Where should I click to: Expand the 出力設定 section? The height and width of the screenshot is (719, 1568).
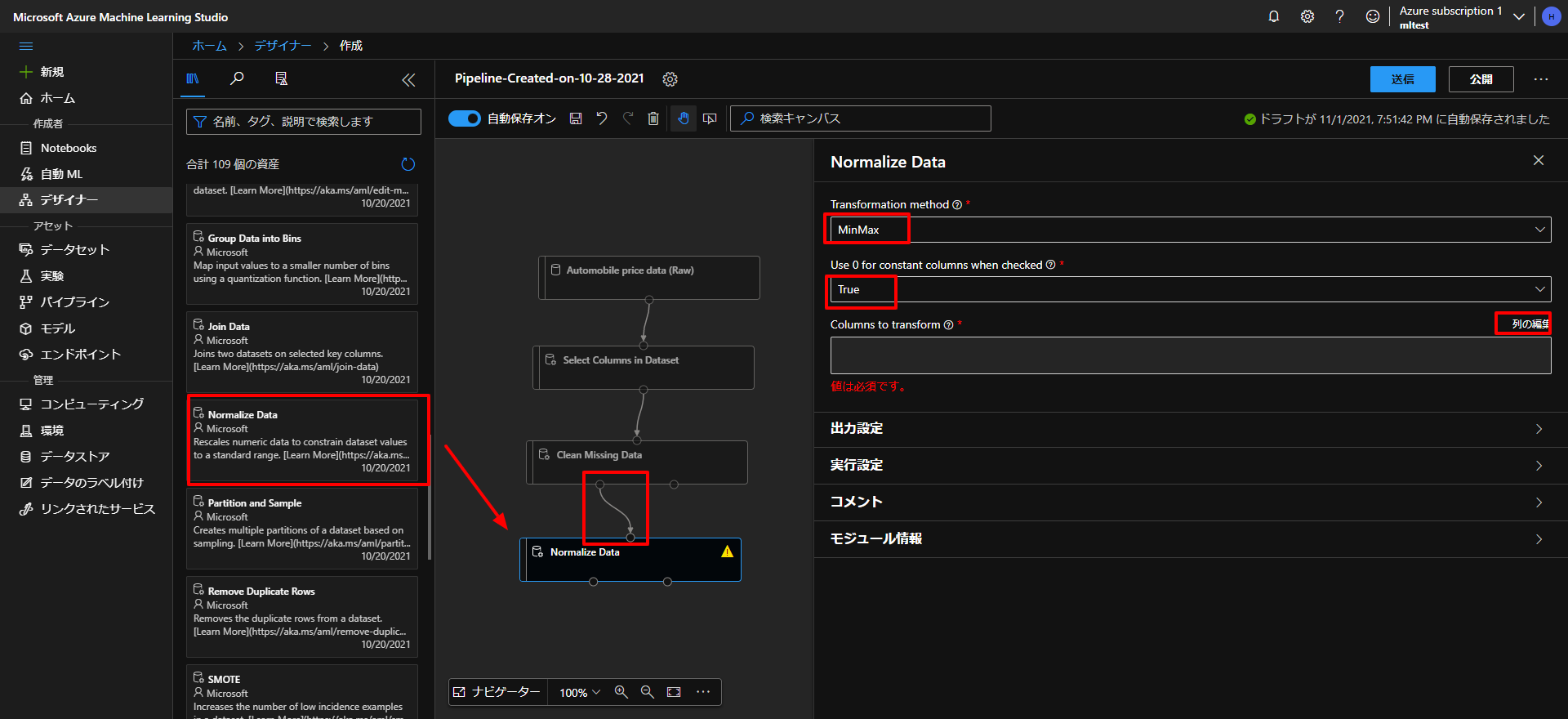1190,429
